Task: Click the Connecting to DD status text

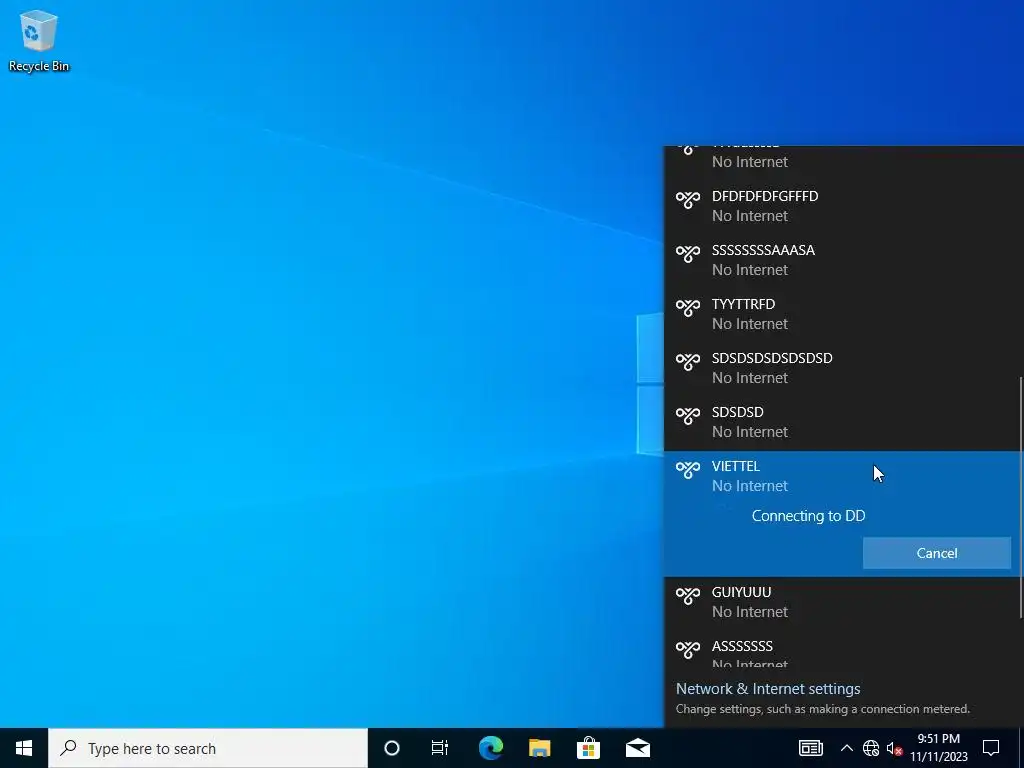Action: [x=808, y=516]
